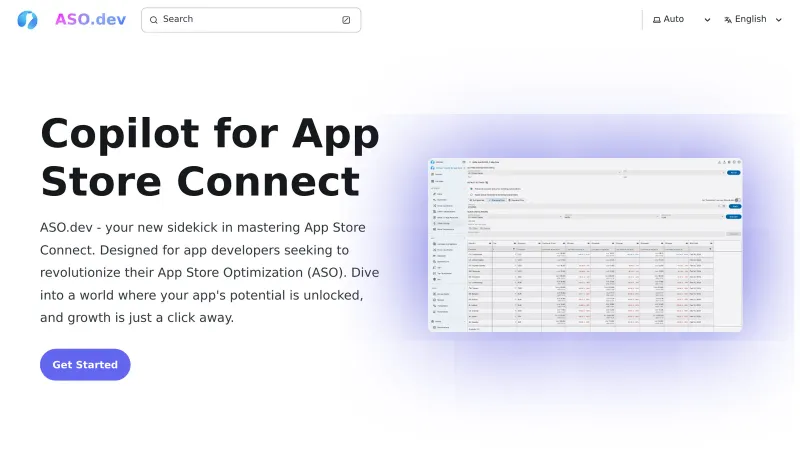Open the App Store Connect dashboard preview image
This screenshot has height=450, width=800.
point(585,244)
